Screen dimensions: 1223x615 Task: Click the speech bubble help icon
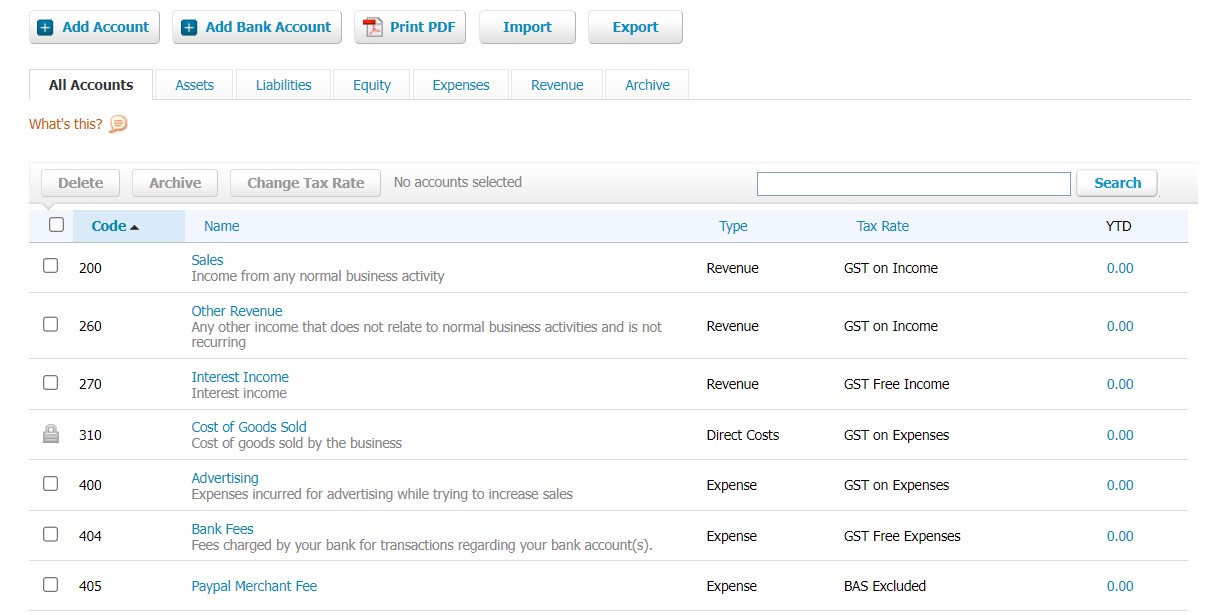[118, 125]
